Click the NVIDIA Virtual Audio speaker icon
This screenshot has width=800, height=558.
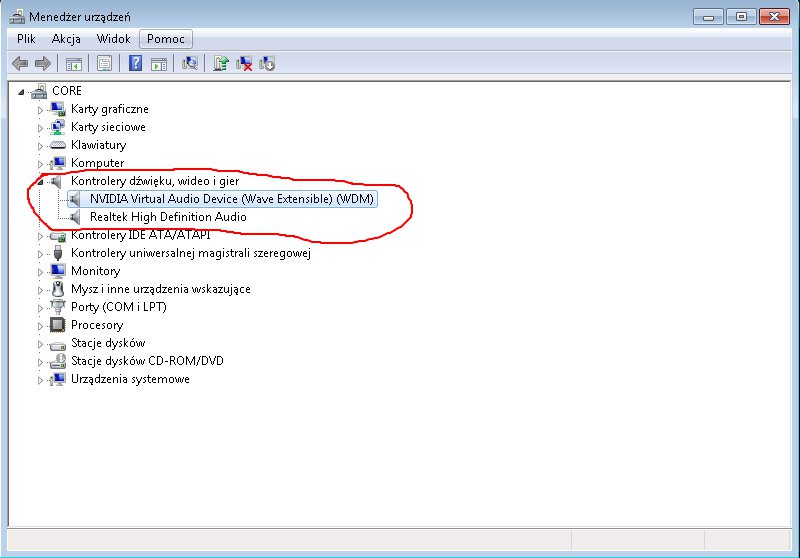76,199
